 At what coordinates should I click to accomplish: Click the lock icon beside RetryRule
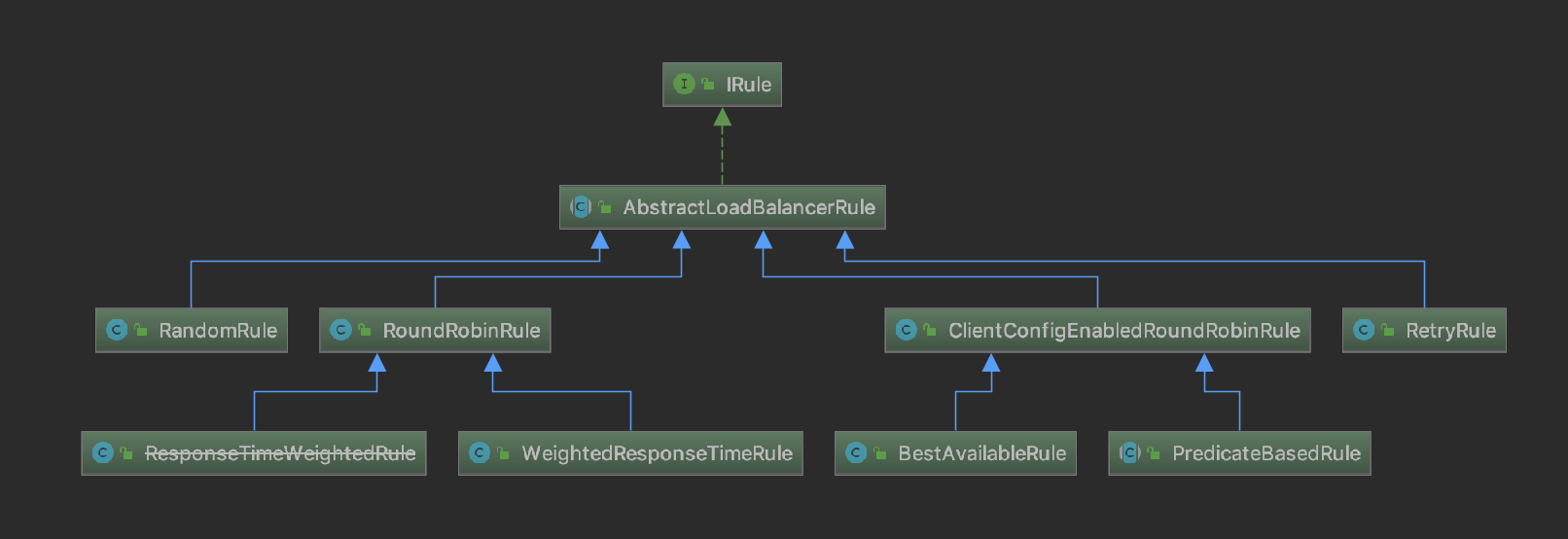click(x=1388, y=330)
